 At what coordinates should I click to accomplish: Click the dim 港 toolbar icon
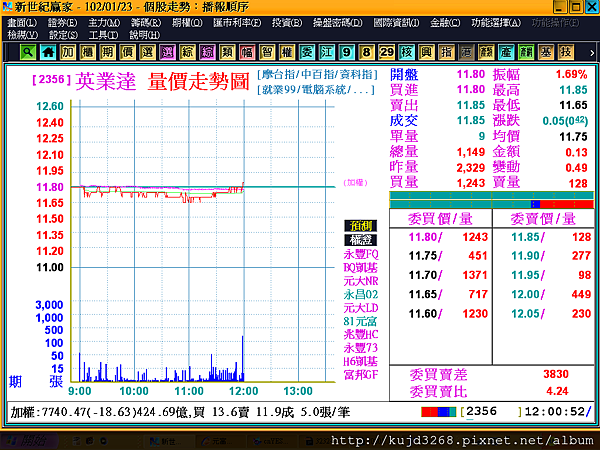coord(466,52)
